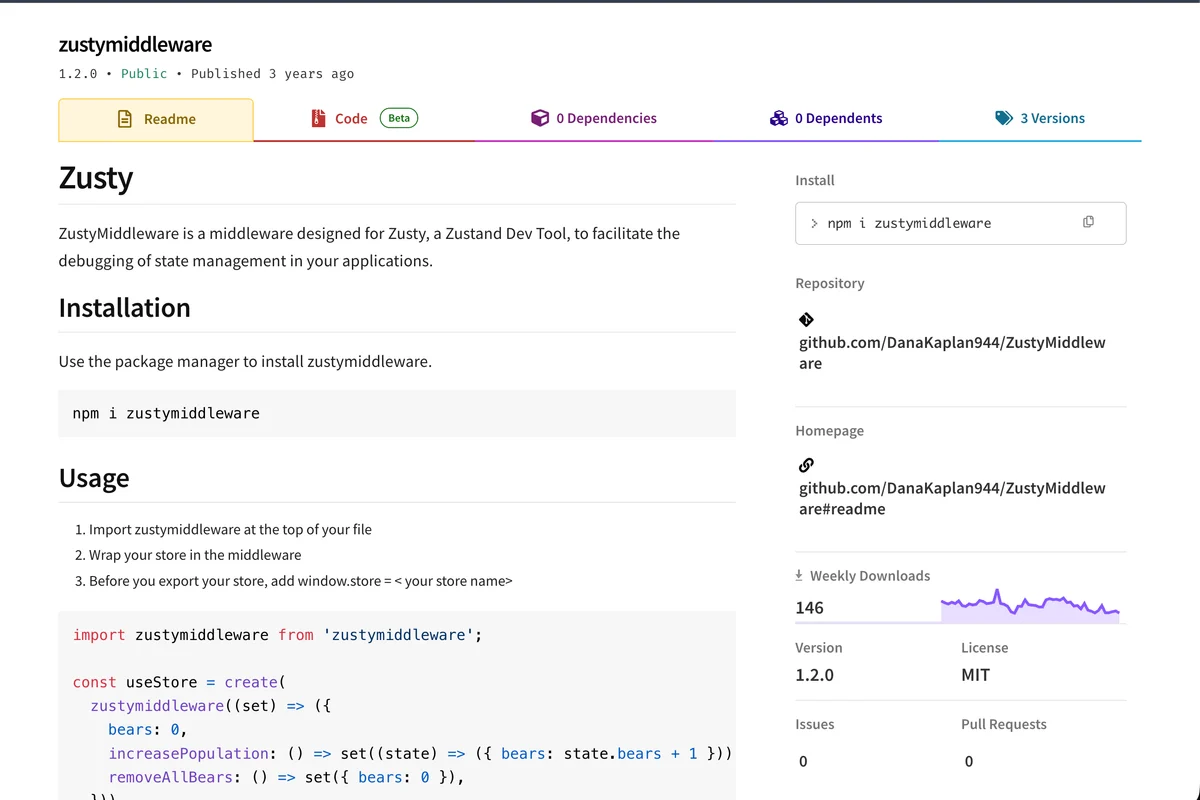Click the Homepage sidebar label
Image resolution: width=1200 pixels, height=800 pixels.
830,431
